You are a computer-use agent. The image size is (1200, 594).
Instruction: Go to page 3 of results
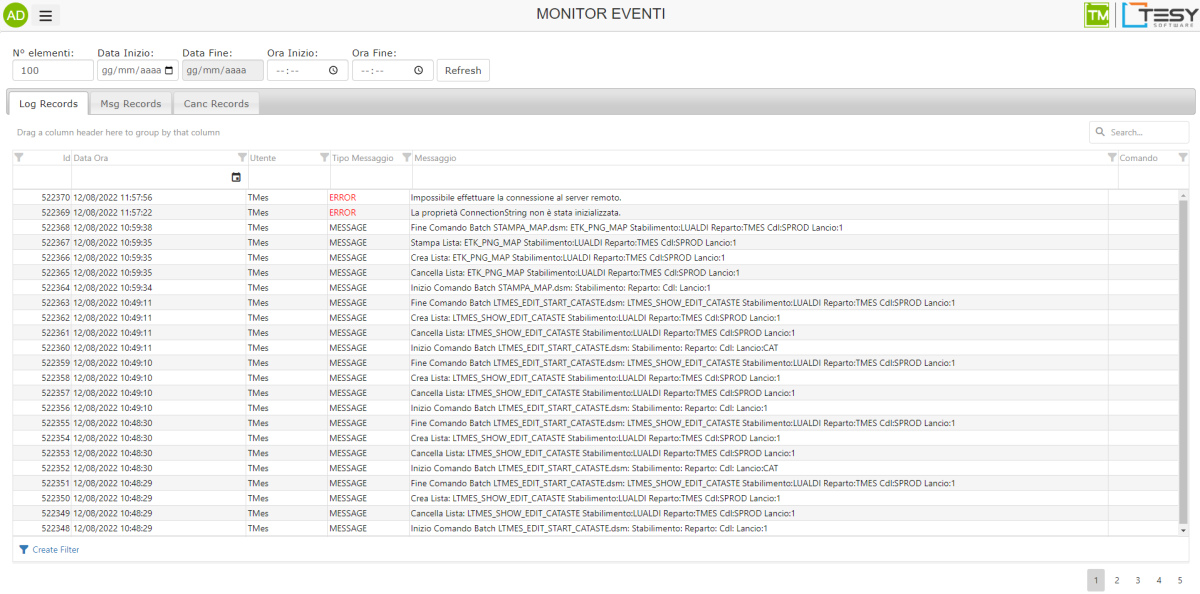click(x=1137, y=580)
